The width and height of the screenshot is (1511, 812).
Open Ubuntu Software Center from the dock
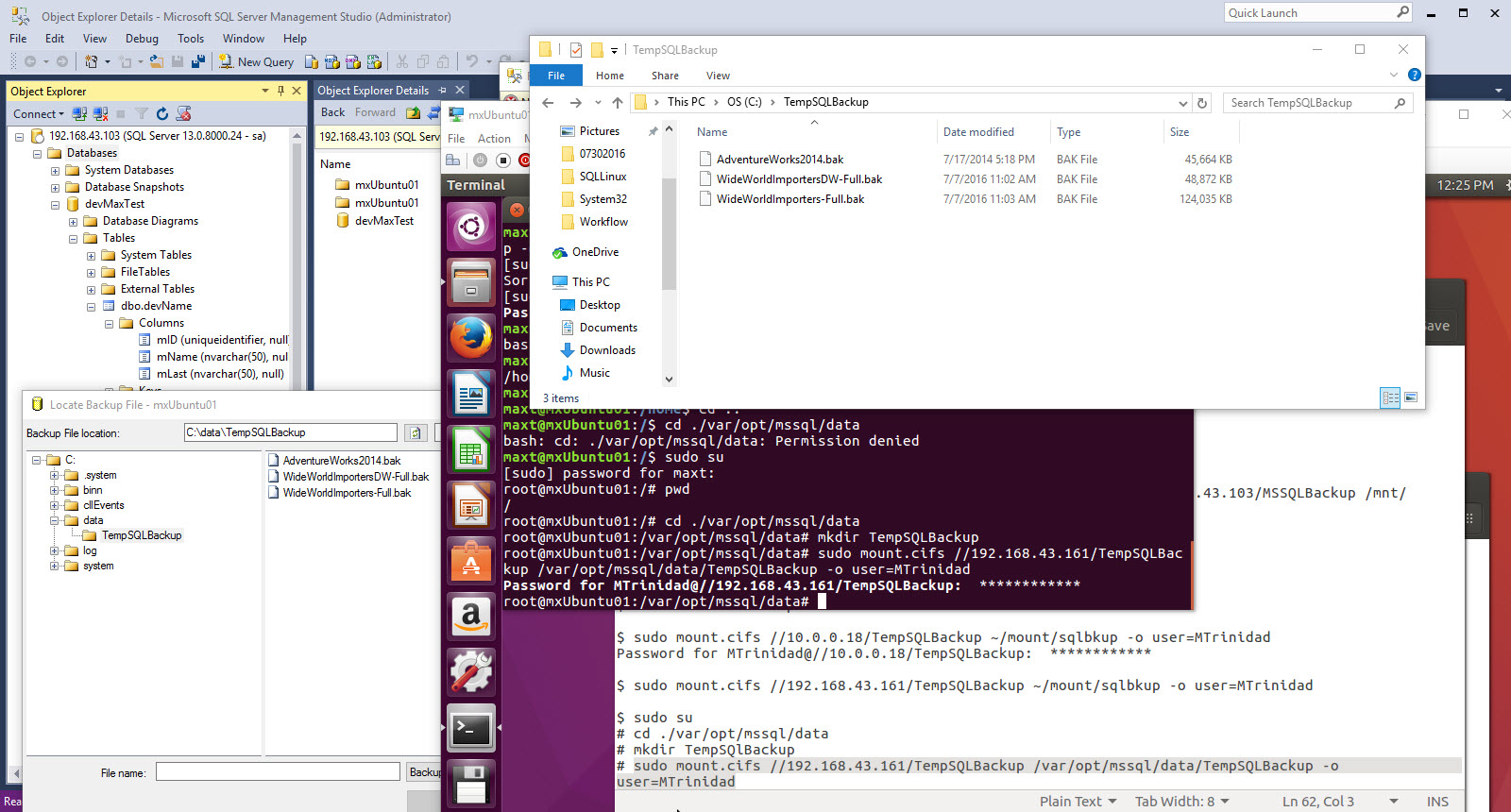471,561
